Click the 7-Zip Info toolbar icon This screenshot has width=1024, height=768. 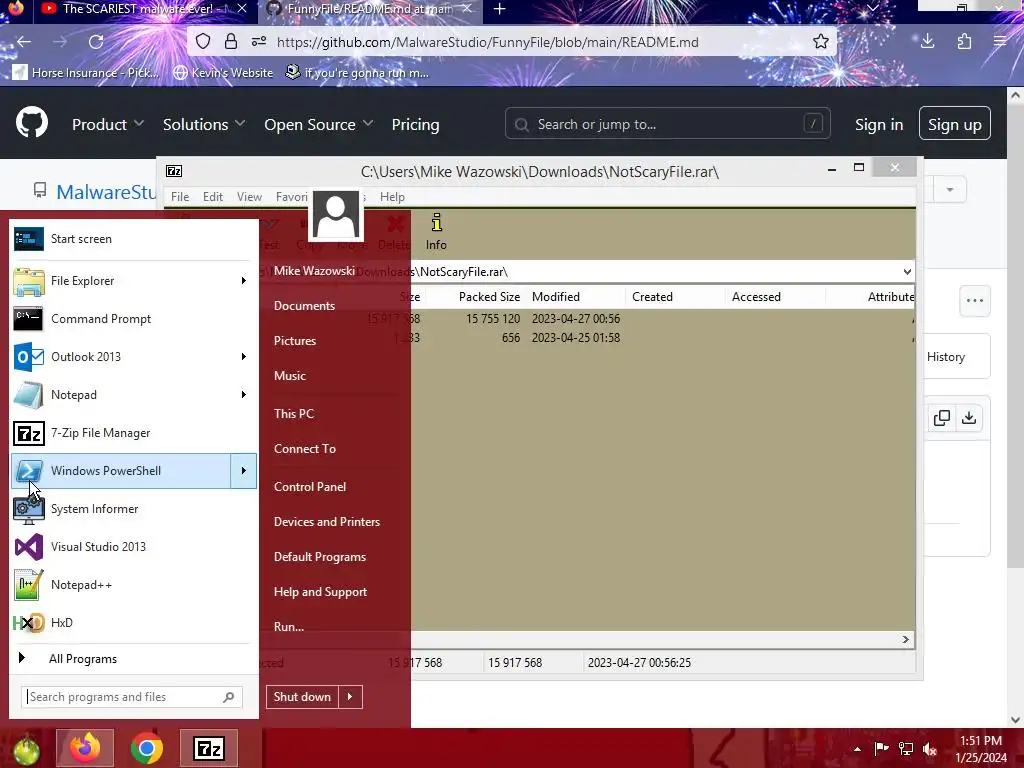click(x=436, y=231)
